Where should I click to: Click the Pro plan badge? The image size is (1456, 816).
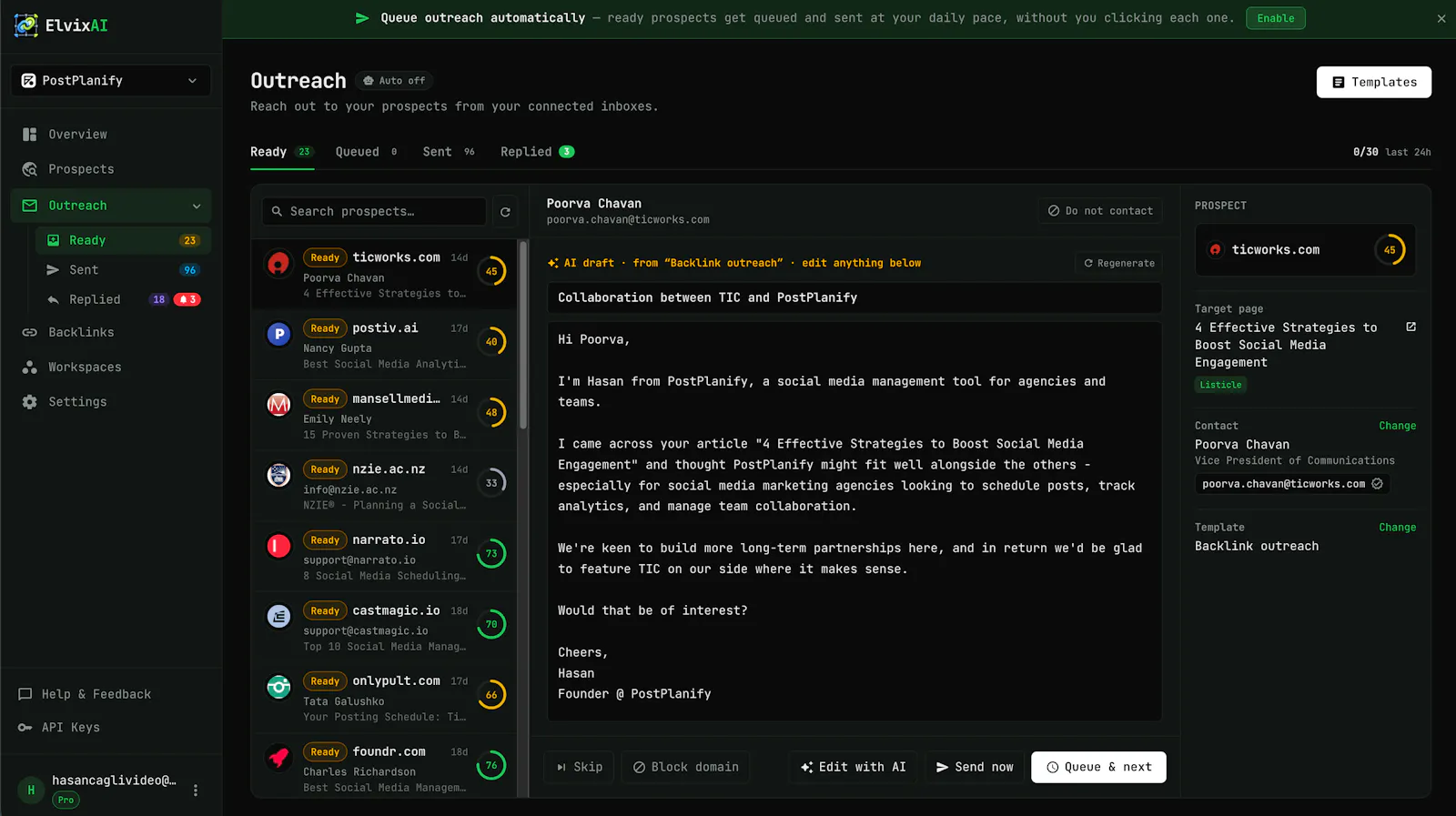coord(66,801)
